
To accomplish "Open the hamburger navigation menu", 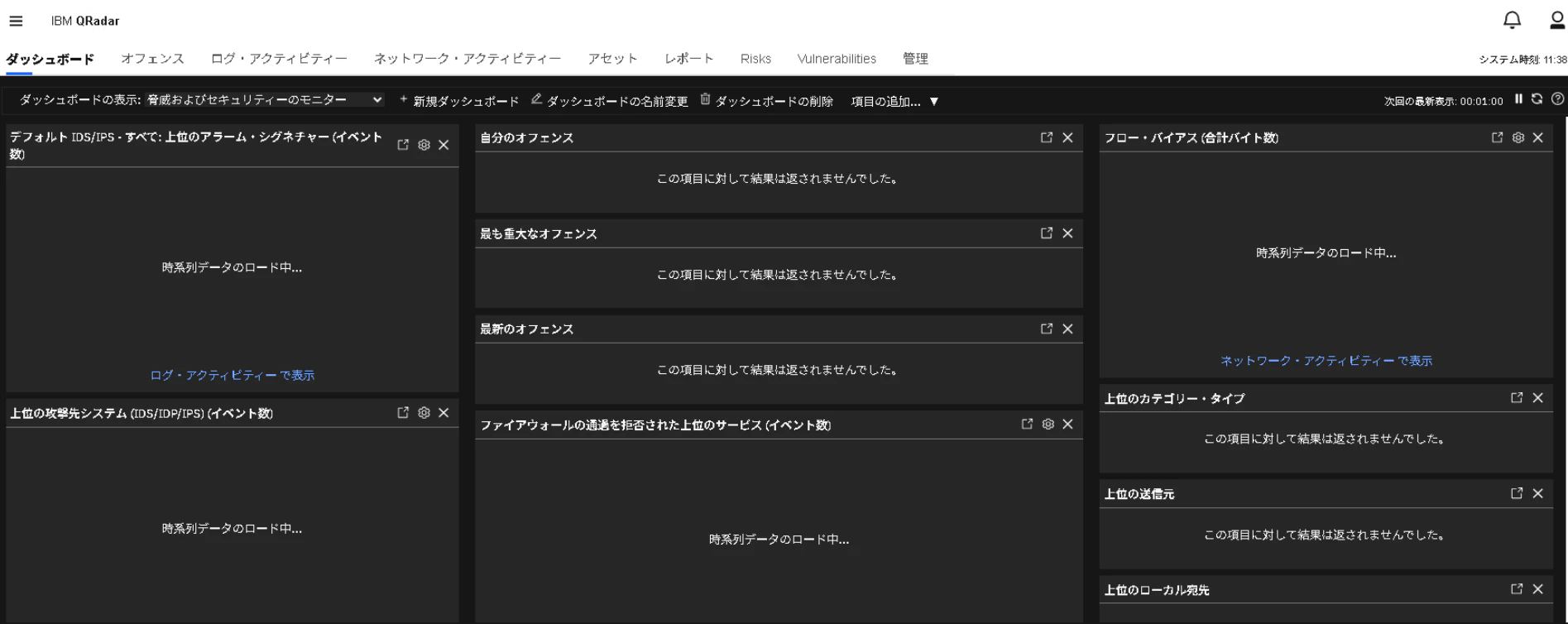I will click(16, 21).
